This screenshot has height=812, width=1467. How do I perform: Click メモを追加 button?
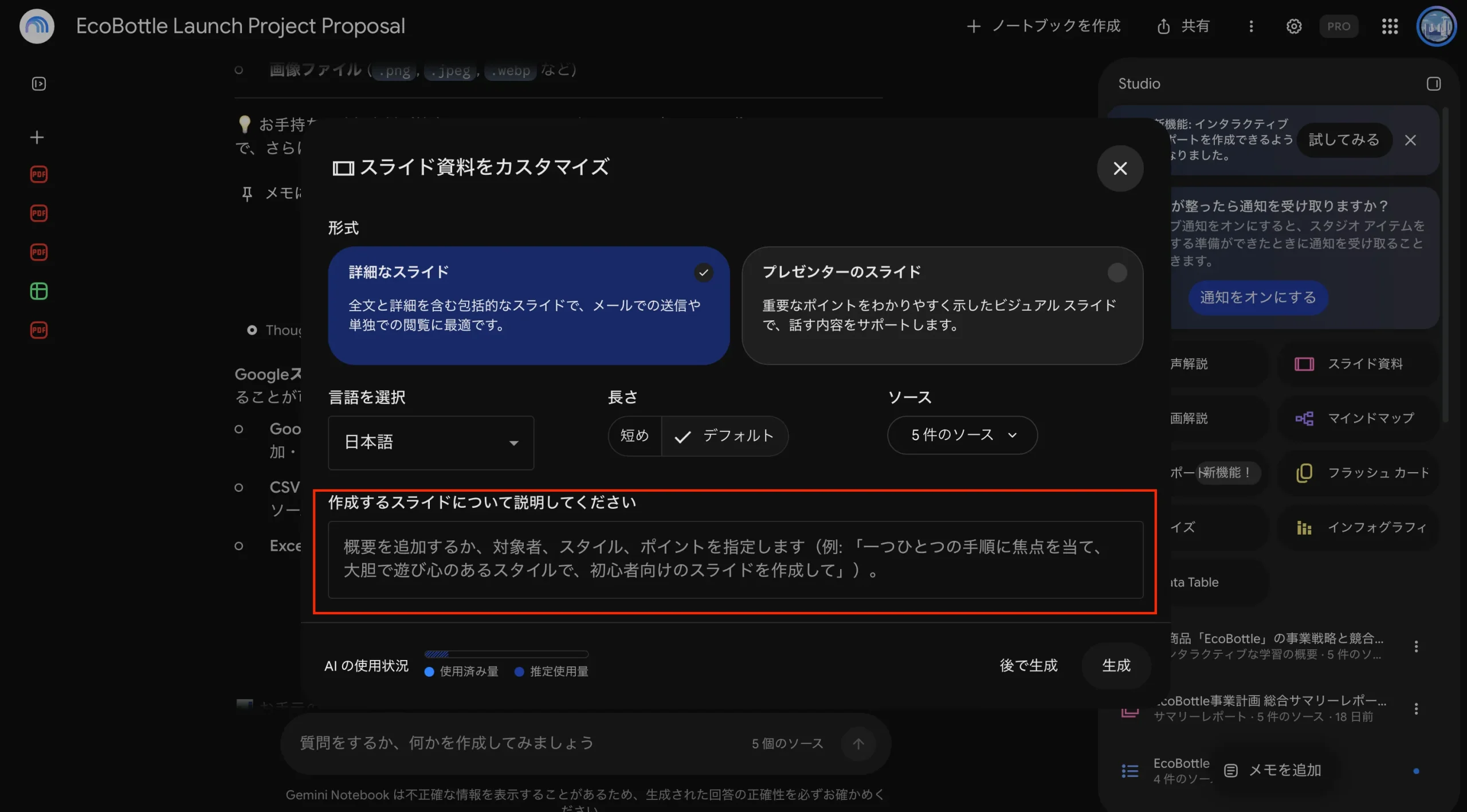click(1272, 770)
